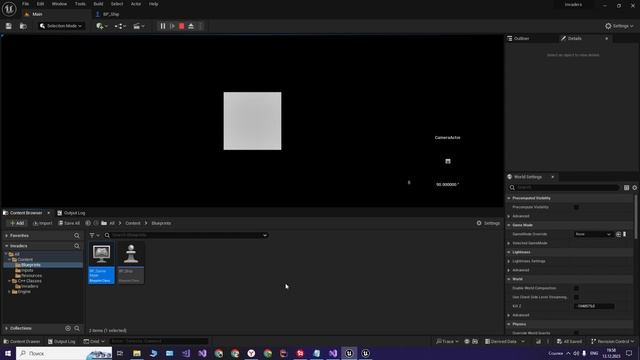Open the asset filter icon menu
The width and height of the screenshot is (640, 360).
(94, 235)
